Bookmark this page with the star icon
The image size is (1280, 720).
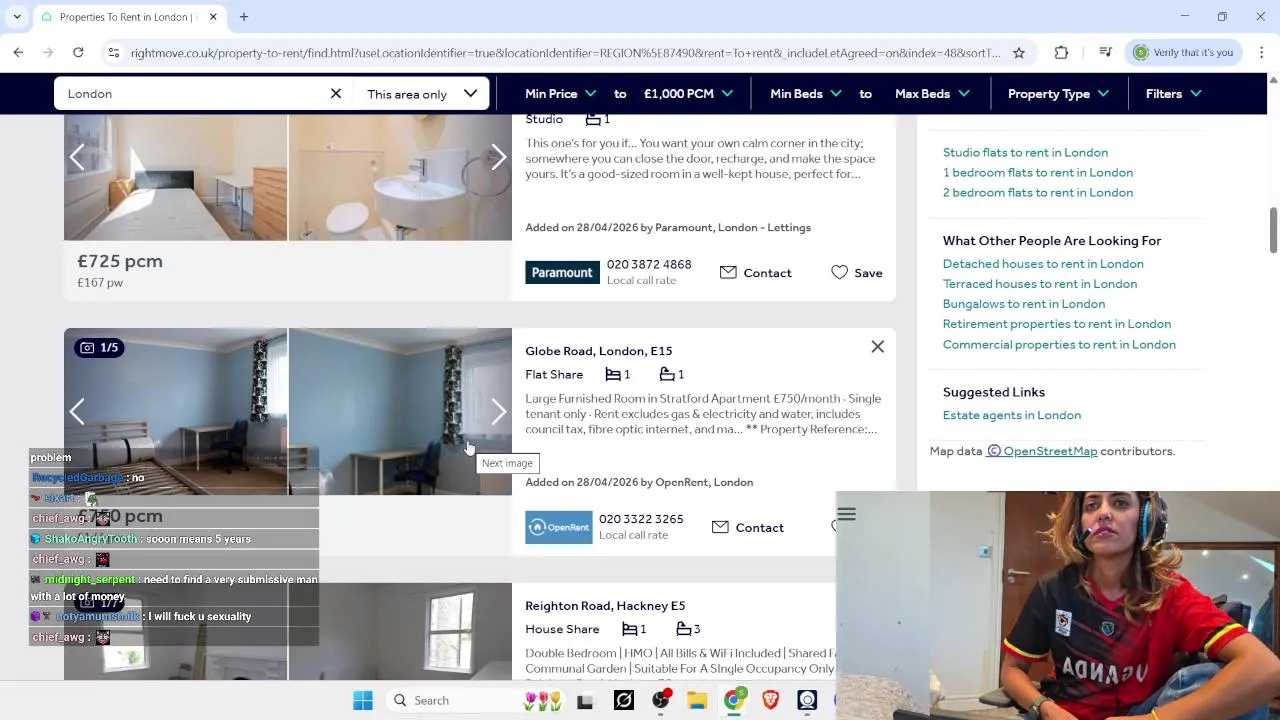click(1019, 53)
